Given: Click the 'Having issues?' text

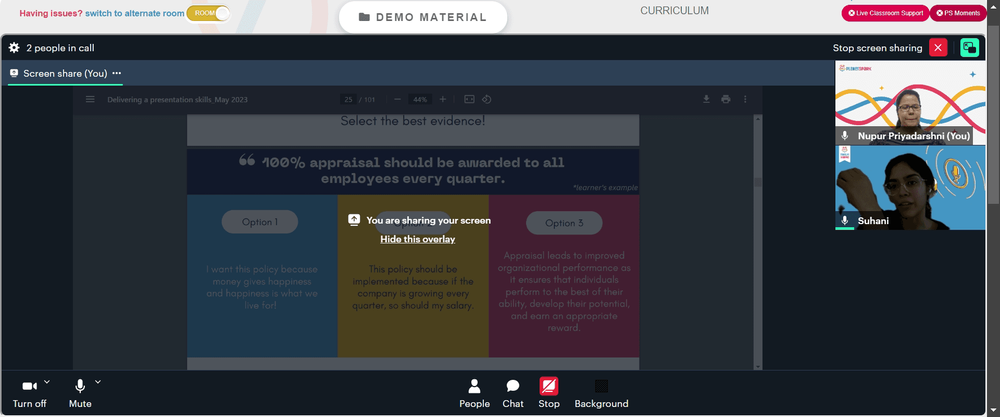Looking at the screenshot, I should [51, 13].
